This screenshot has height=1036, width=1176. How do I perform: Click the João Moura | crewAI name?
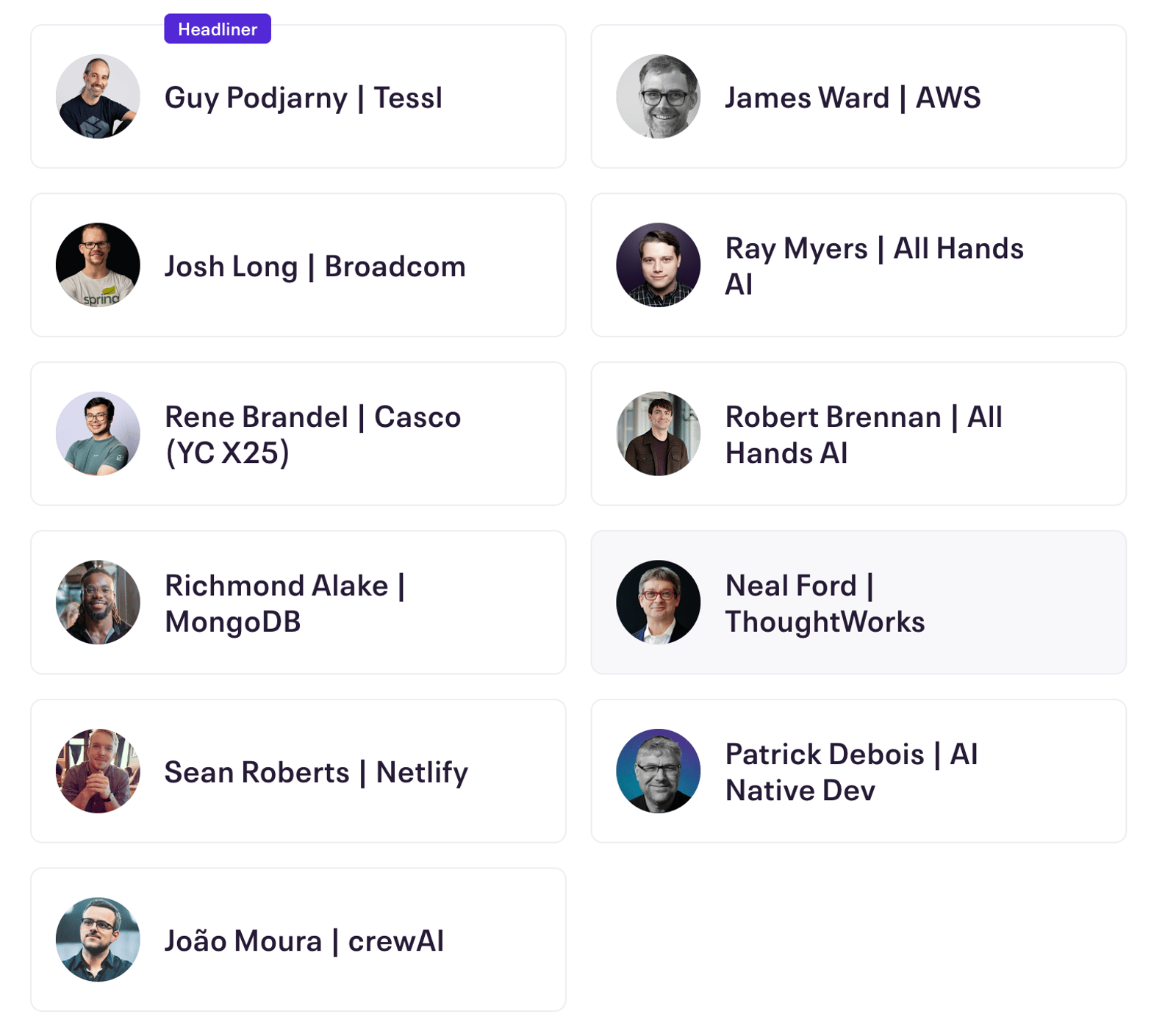click(304, 940)
